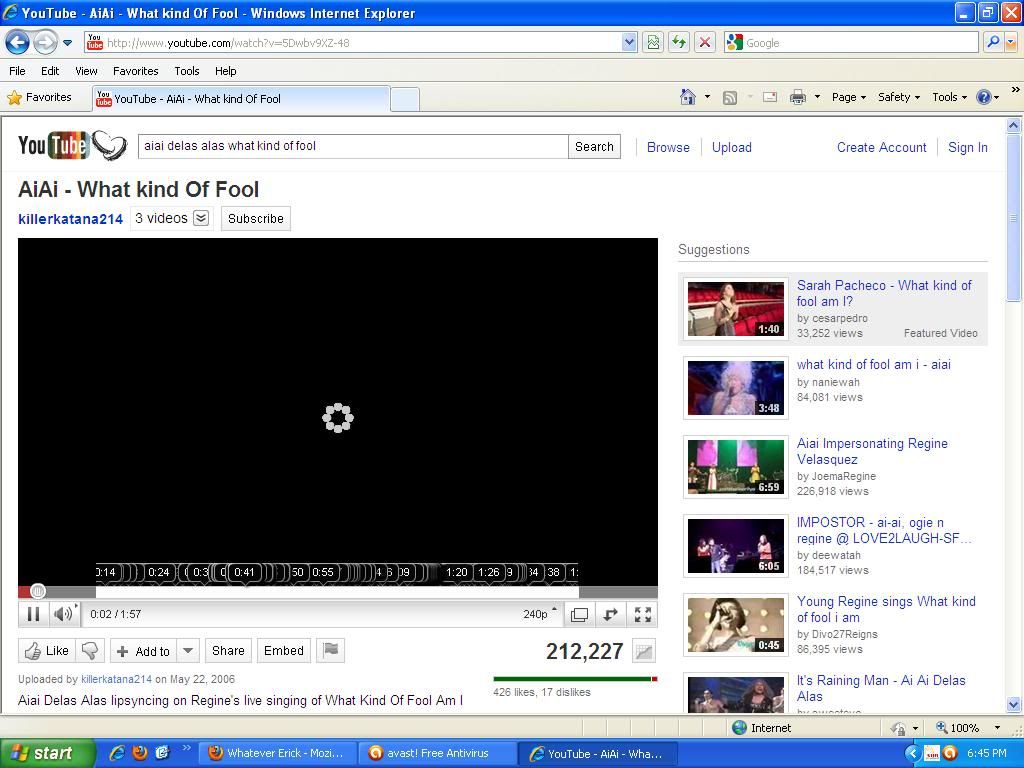Image resolution: width=1024 pixels, height=768 pixels.
Task: Click the IE search magnifier icon
Action: (x=993, y=43)
